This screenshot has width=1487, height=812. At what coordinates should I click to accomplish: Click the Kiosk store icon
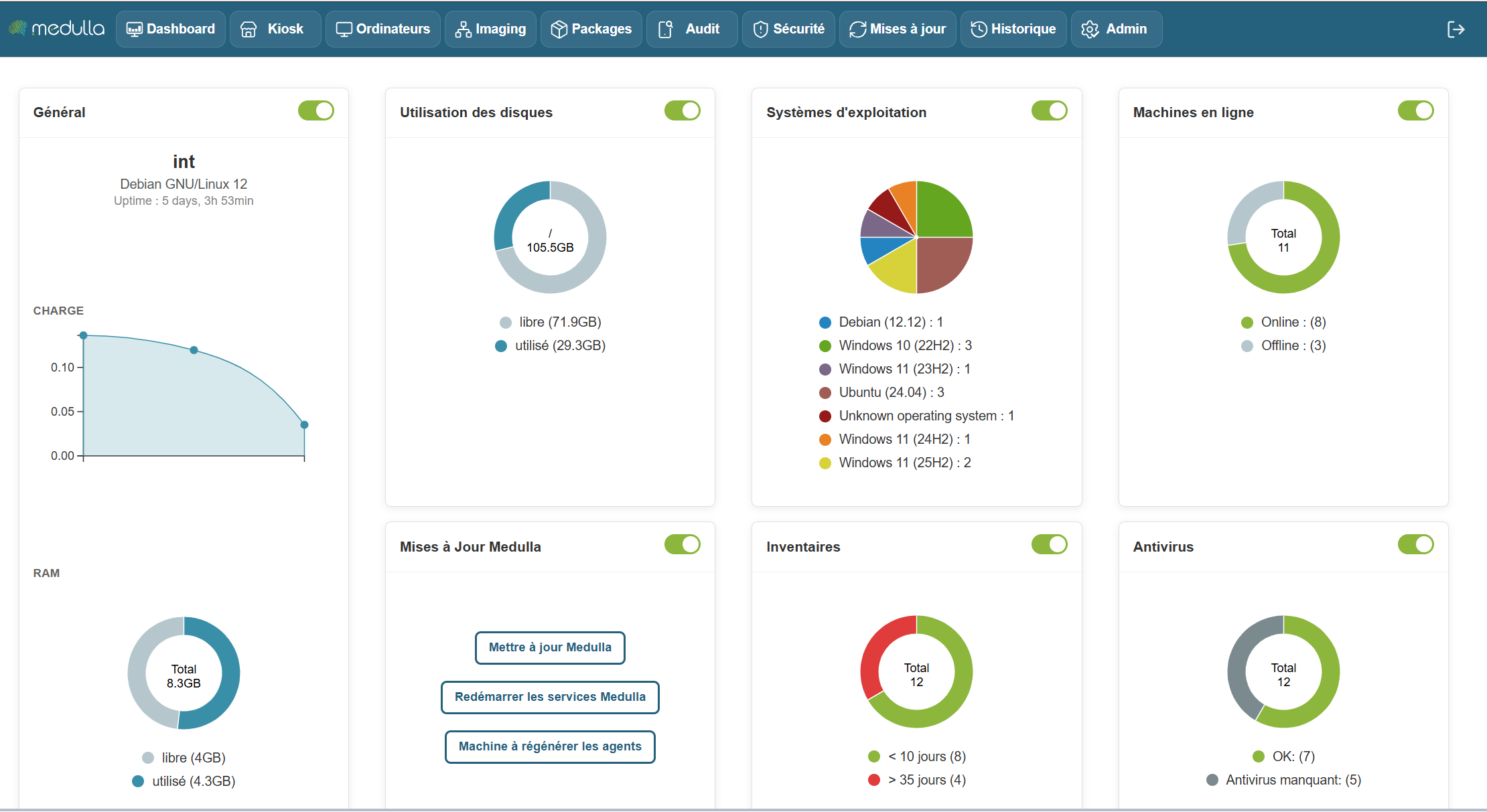click(x=249, y=29)
